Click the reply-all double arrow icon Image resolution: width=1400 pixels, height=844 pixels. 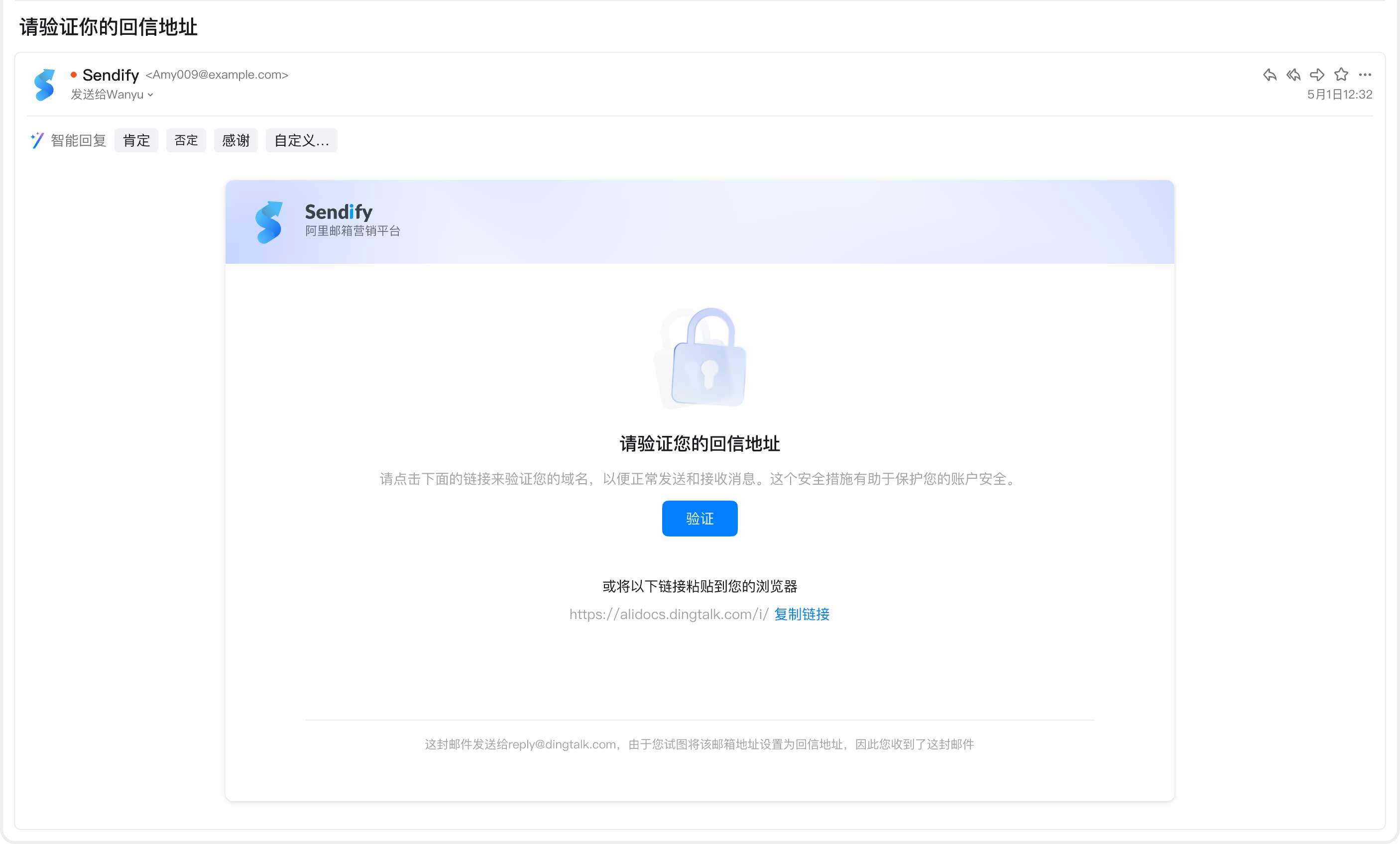tap(1293, 75)
